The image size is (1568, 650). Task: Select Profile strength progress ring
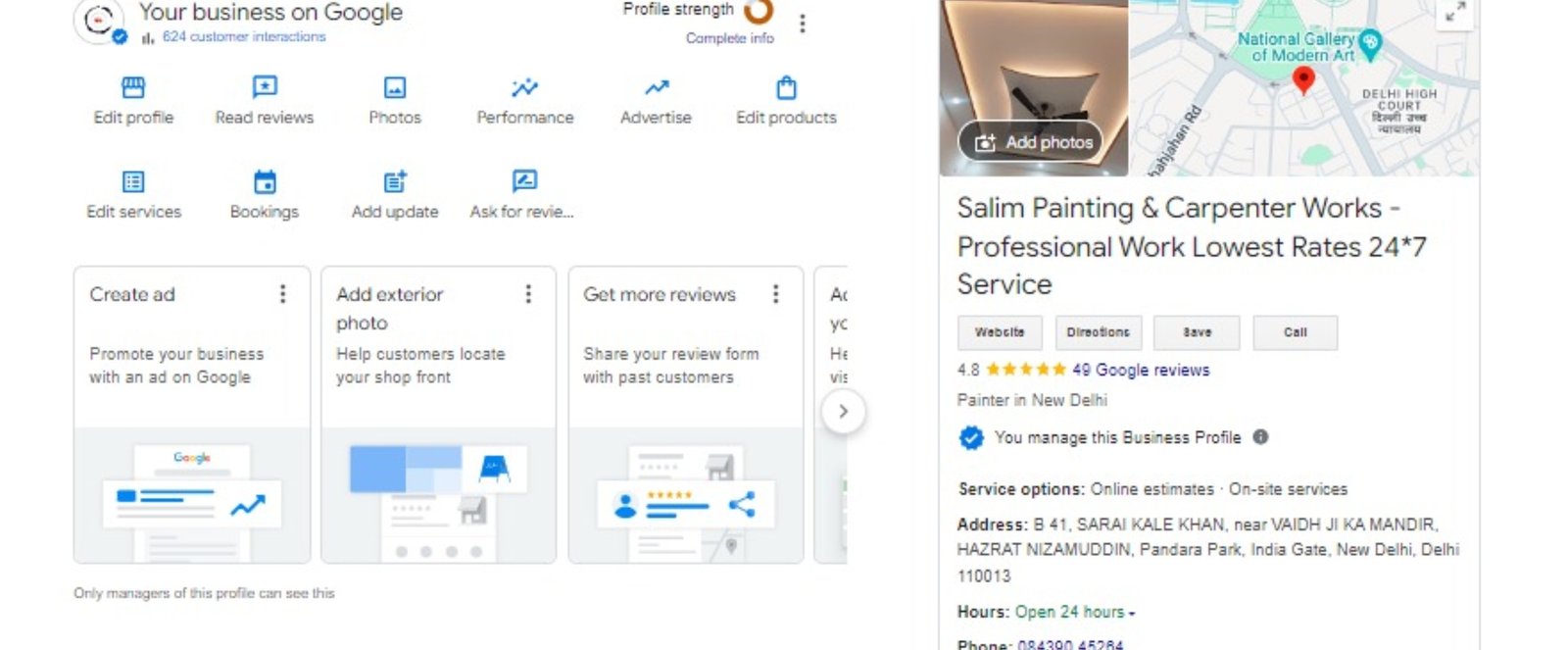pyautogui.click(x=759, y=11)
